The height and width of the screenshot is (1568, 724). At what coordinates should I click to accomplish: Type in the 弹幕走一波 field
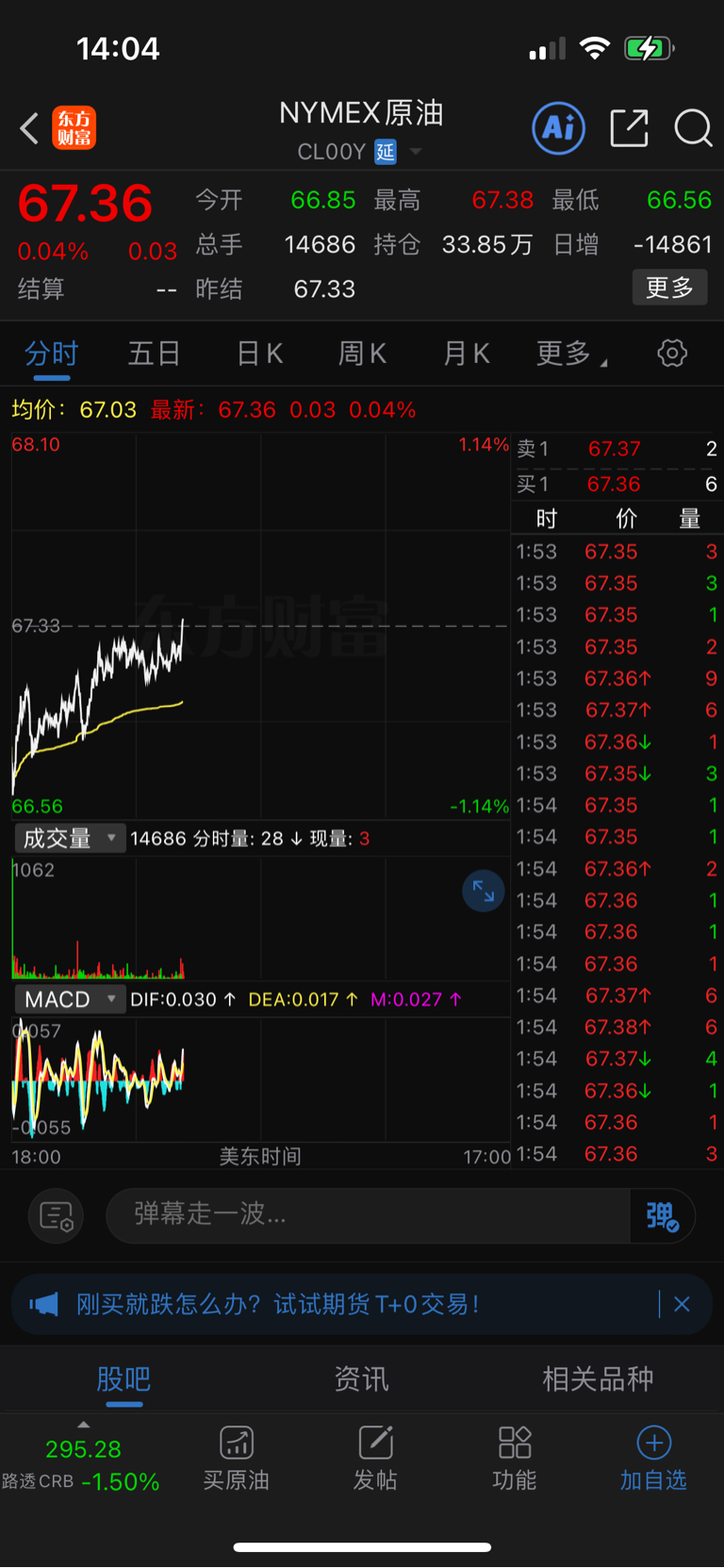click(368, 1216)
